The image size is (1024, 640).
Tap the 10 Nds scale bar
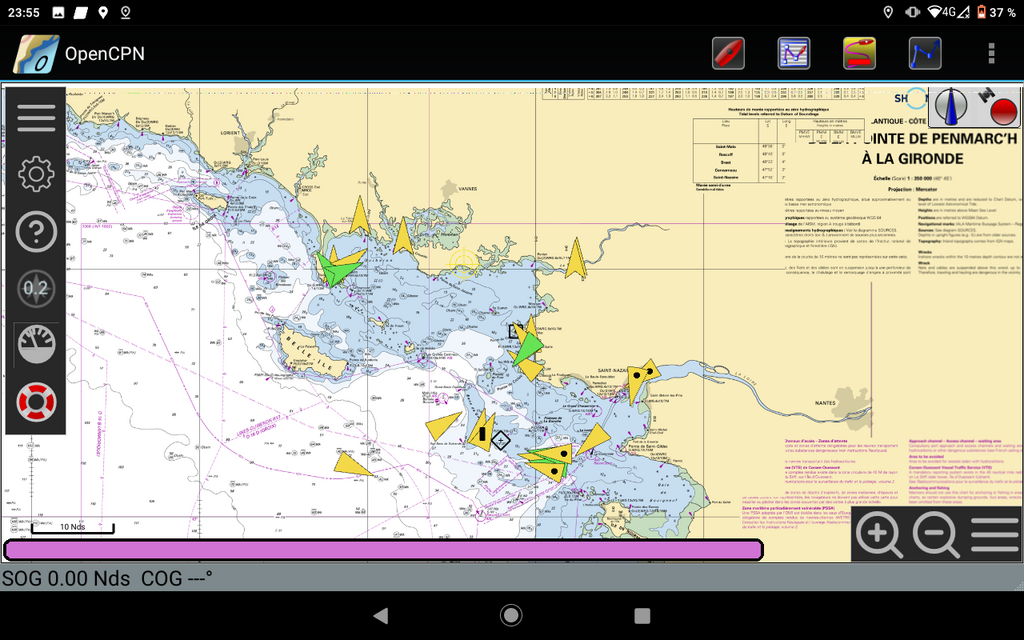pyautogui.click(x=72, y=528)
